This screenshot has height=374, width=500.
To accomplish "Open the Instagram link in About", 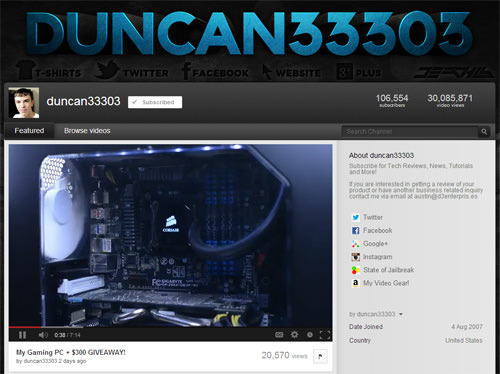I will point(377,257).
